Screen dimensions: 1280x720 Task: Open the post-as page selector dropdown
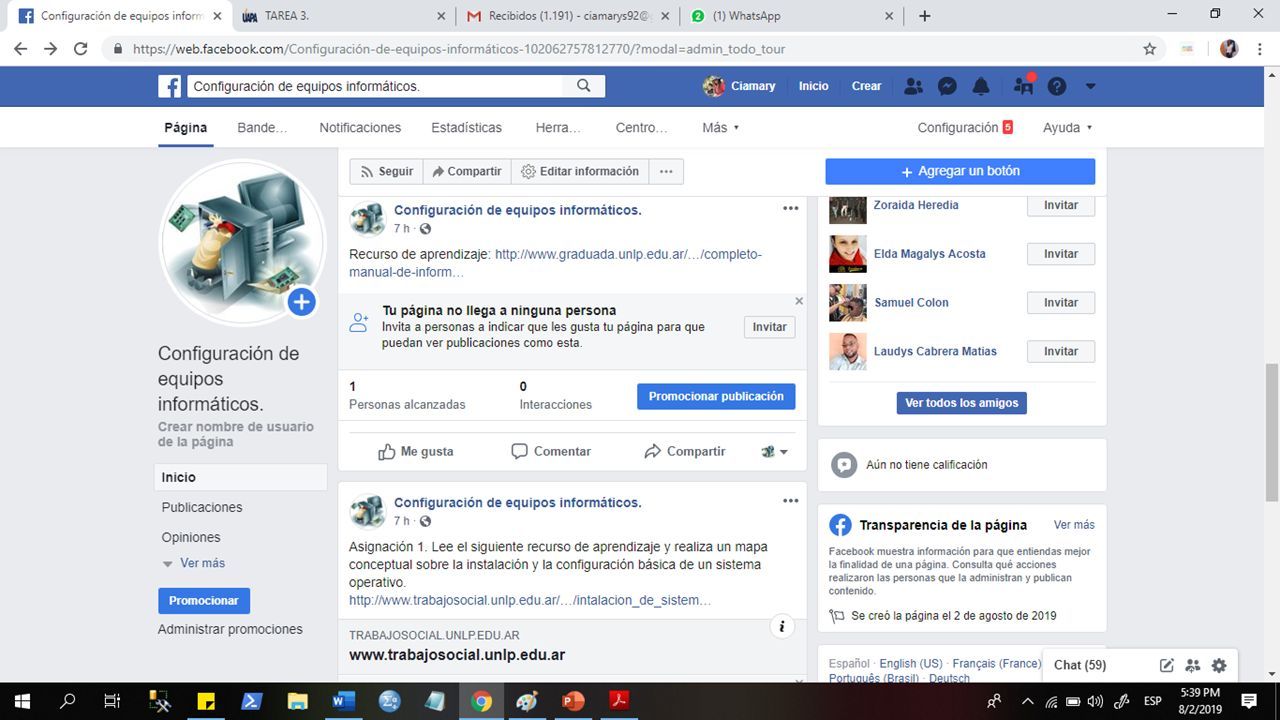[x=775, y=452]
